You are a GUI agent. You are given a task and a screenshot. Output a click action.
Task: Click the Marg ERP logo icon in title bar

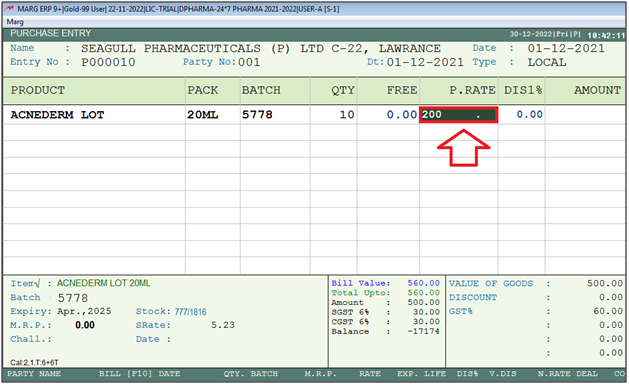(x=10, y=9)
